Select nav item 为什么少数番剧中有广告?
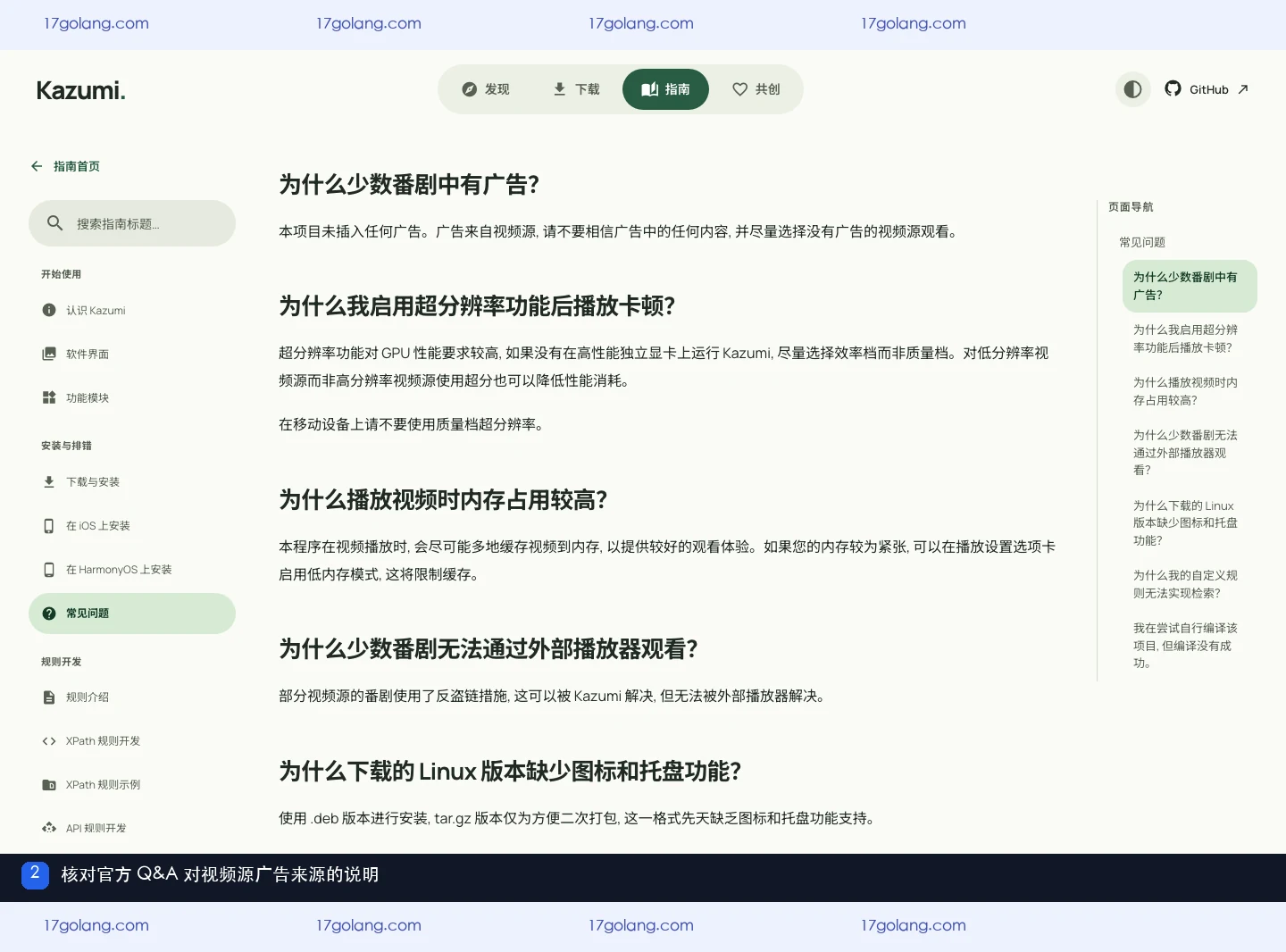 pos(1190,286)
